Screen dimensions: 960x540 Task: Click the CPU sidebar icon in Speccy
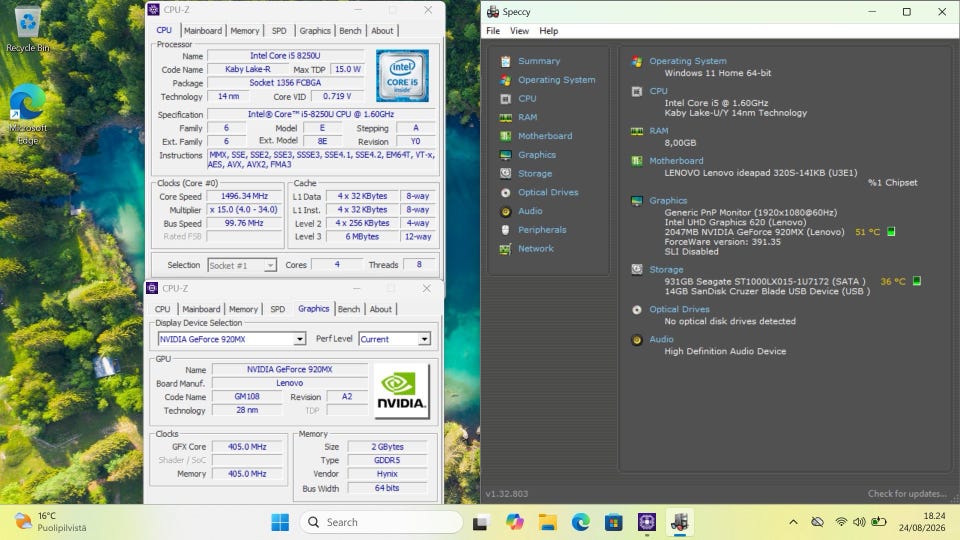pyautogui.click(x=505, y=99)
